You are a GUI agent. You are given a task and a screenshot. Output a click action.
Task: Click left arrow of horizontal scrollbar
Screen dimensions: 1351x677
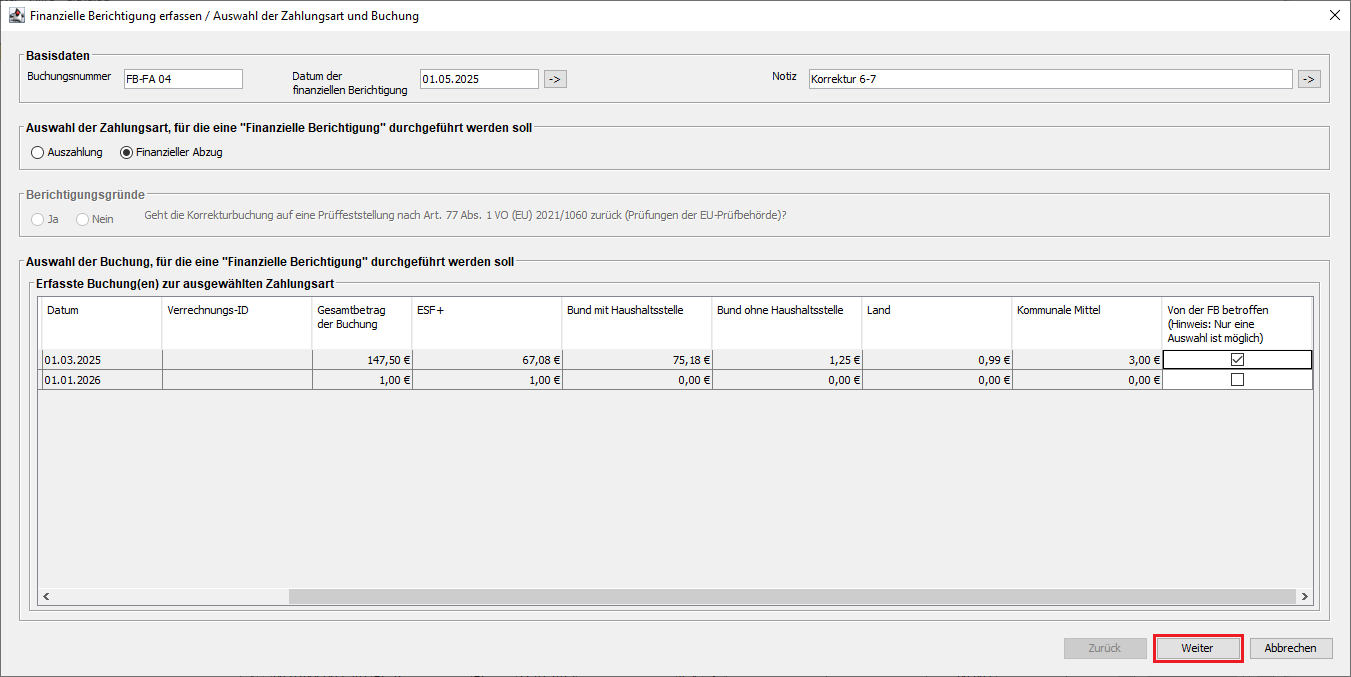pyautogui.click(x=46, y=597)
